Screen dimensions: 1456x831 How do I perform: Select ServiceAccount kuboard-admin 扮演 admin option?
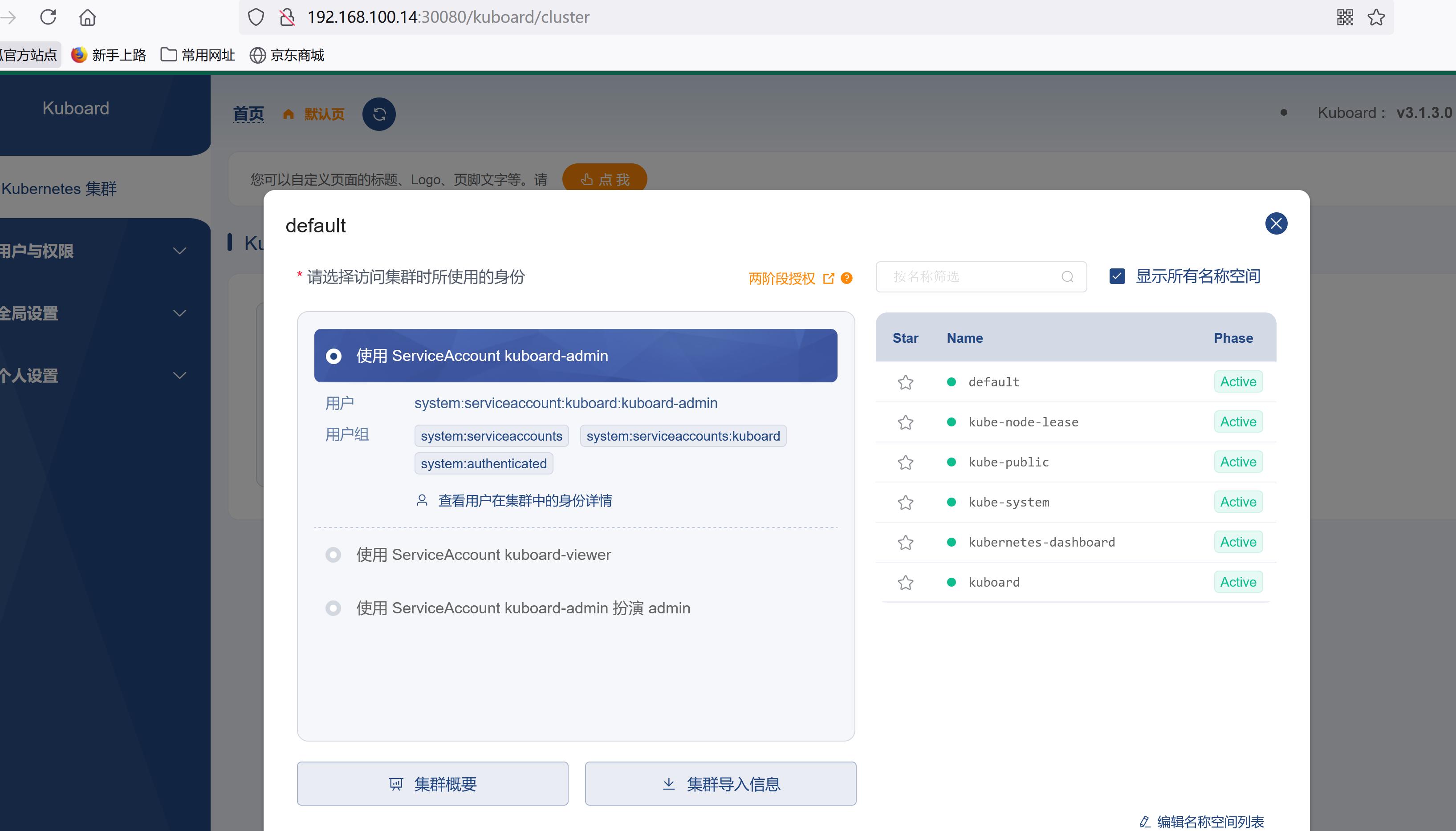[333, 608]
